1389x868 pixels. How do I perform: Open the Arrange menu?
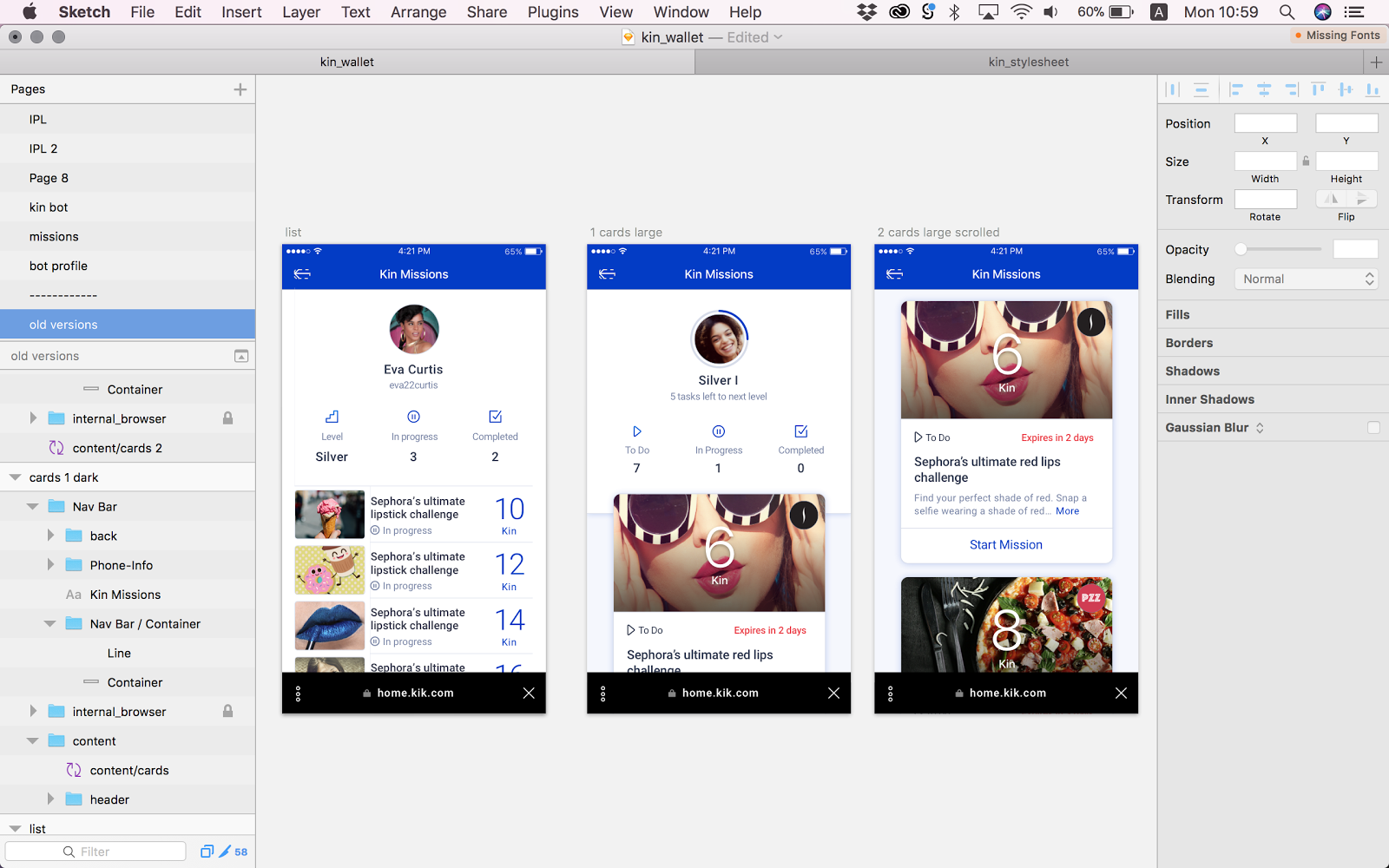coord(418,12)
